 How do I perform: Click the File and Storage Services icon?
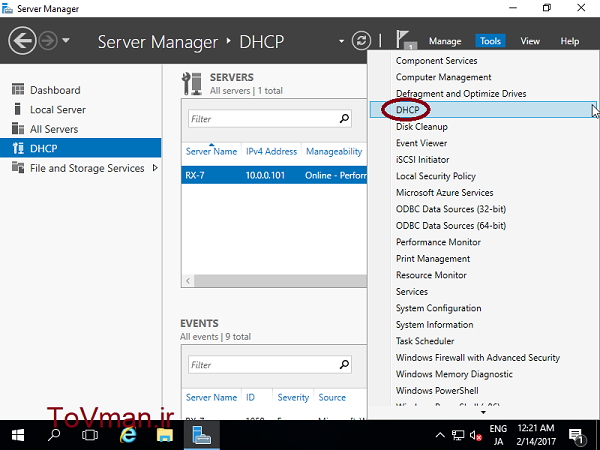coord(18,167)
